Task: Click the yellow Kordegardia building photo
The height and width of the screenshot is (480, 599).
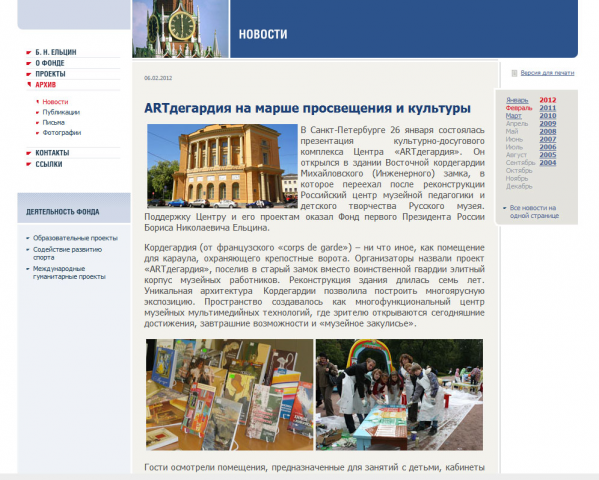Action: click(x=222, y=166)
